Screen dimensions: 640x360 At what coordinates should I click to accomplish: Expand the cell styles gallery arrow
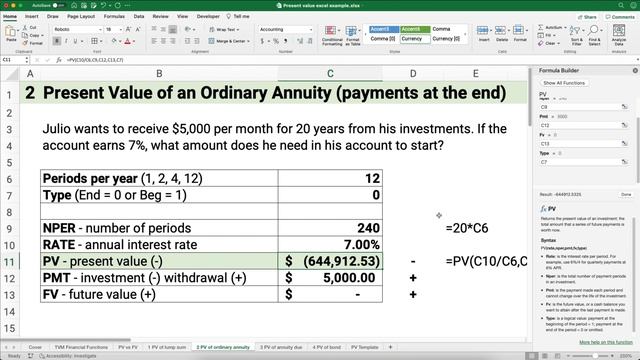[x=465, y=35]
